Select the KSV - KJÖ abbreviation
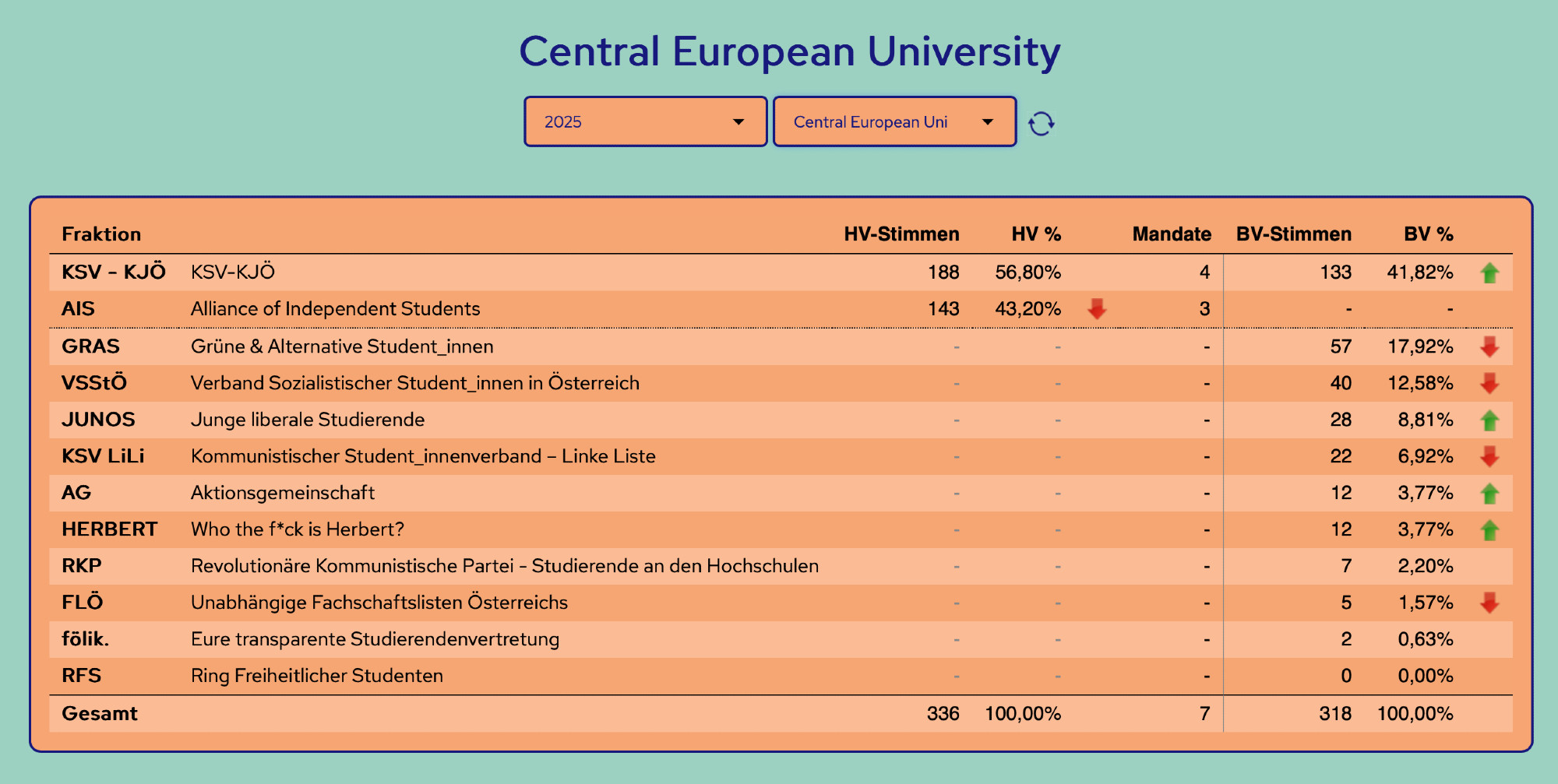Screen dimensions: 1558x784 [x=114, y=272]
